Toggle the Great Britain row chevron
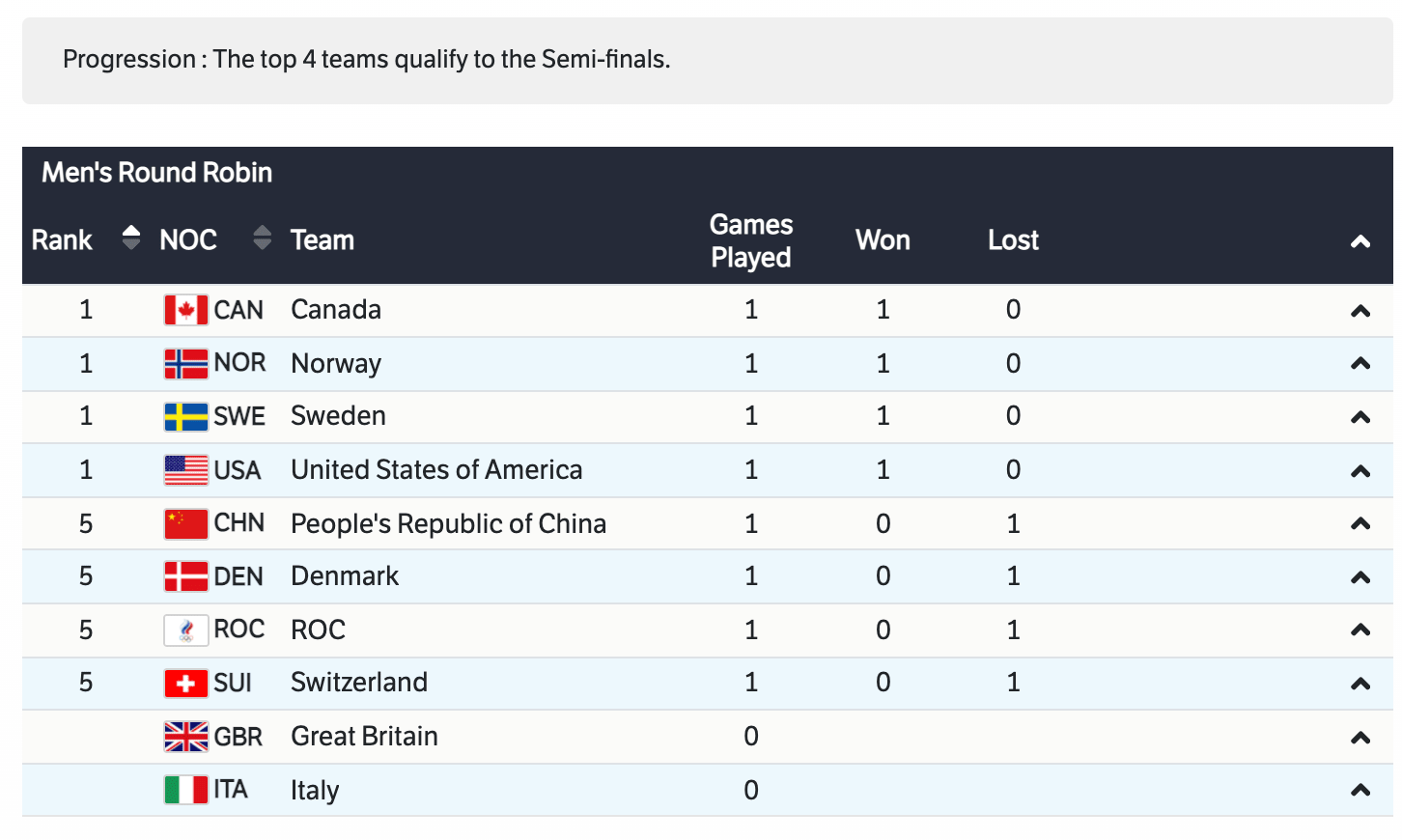Viewport: 1402px width, 840px height. (x=1360, y=738)
